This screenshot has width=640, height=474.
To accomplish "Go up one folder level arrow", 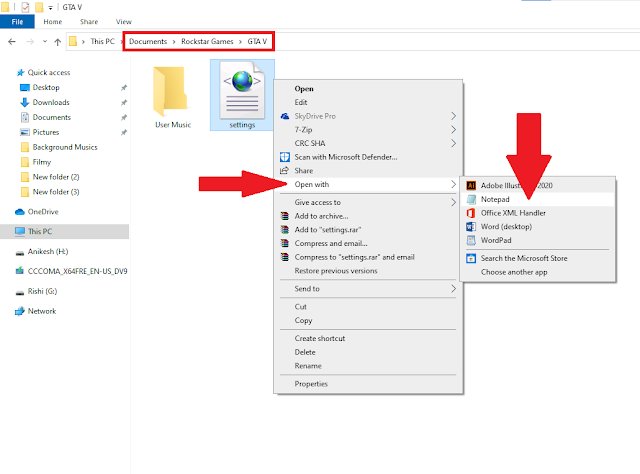I will click(x=58, y=42).
